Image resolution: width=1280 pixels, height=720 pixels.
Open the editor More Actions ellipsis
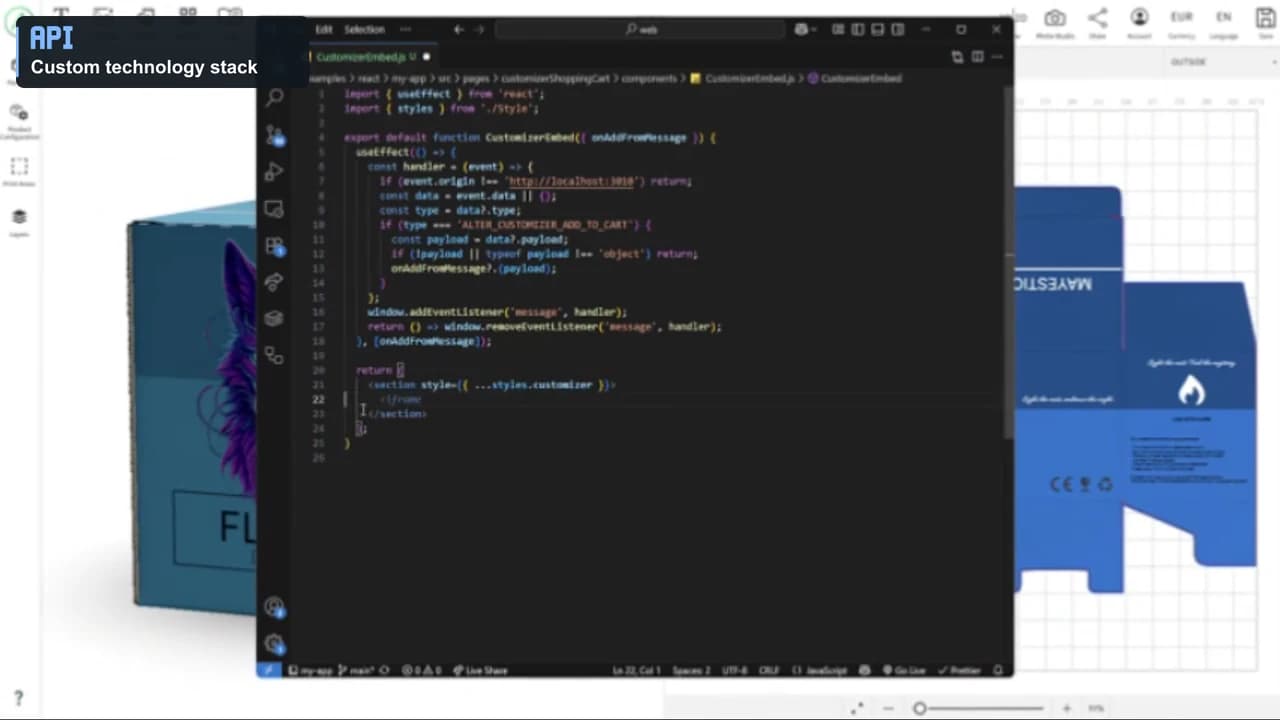997,57
